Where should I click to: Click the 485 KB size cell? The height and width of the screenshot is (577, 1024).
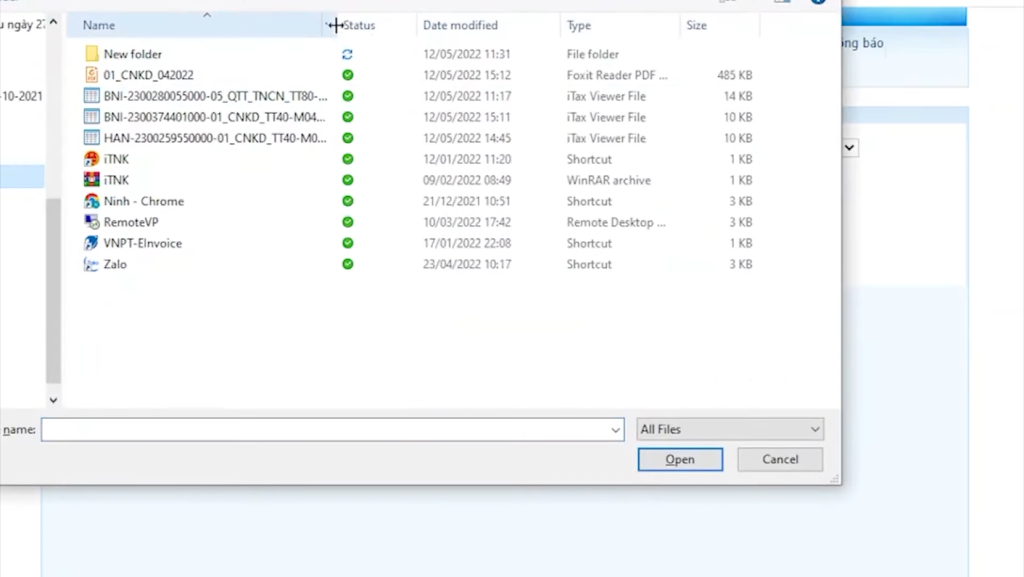click(x=735, y=75)
